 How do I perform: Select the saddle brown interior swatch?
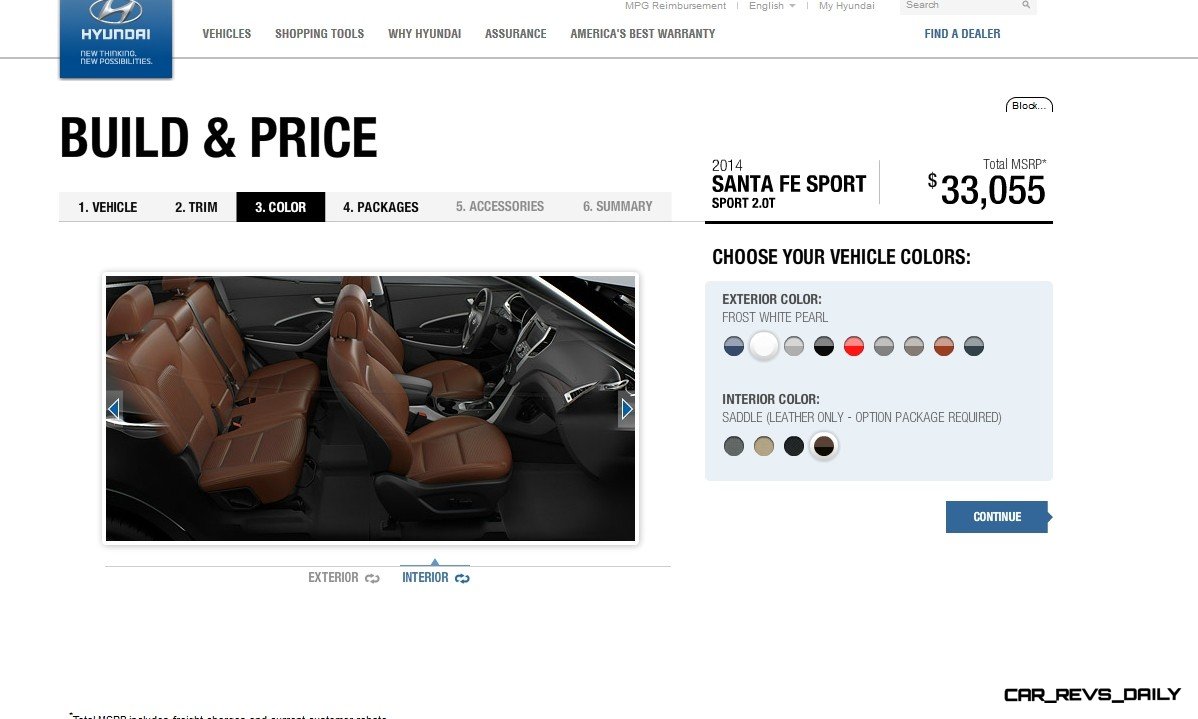point(824,446)
